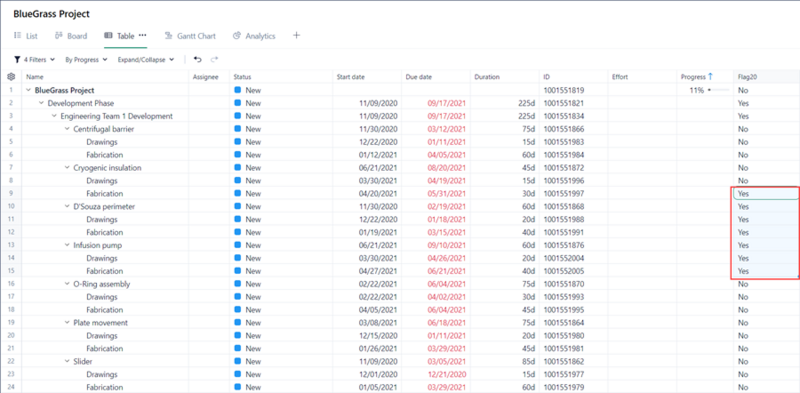Click status icon for Plate movement row
The height and width of the screenshot is (393, 800).
(x=237, y=323)
